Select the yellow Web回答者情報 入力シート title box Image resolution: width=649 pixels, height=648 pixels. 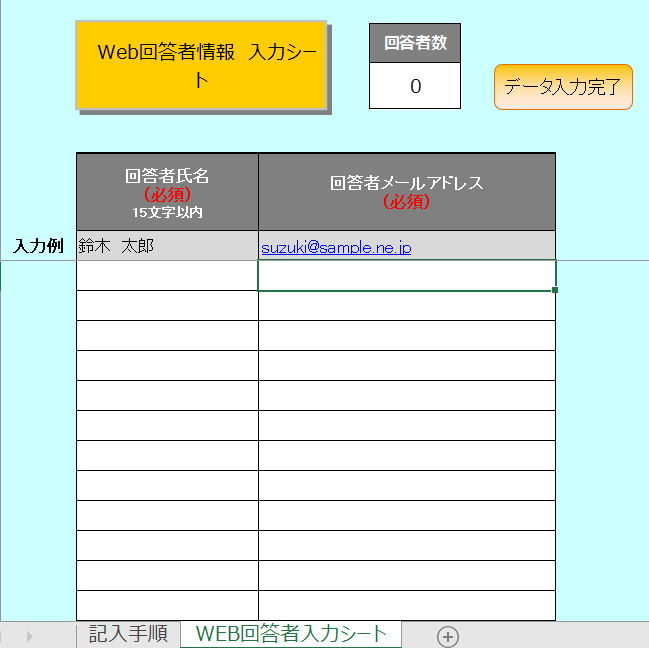pyautogui.click(x=202, y=65)
